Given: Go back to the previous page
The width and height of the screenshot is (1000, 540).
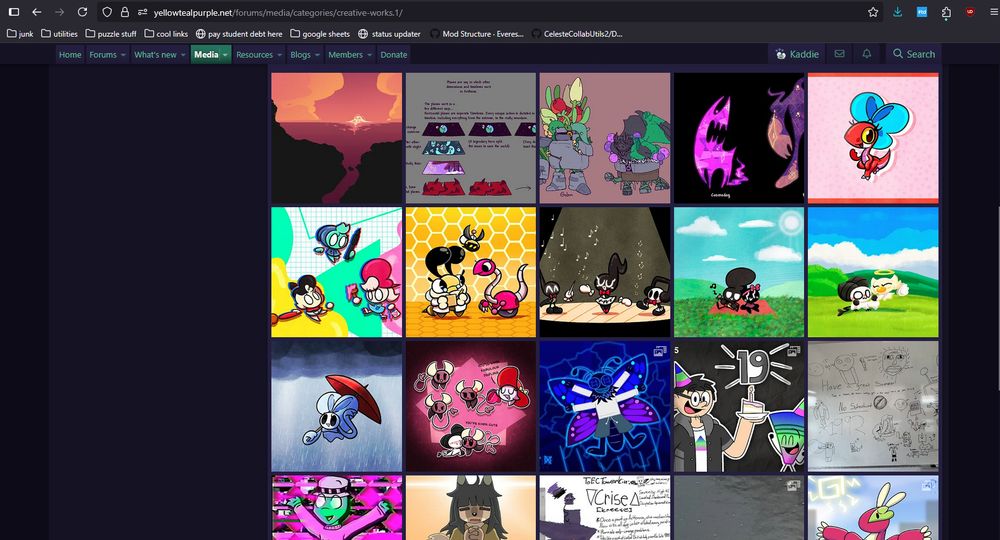Looking at the screenshot, I should point(36,12).
